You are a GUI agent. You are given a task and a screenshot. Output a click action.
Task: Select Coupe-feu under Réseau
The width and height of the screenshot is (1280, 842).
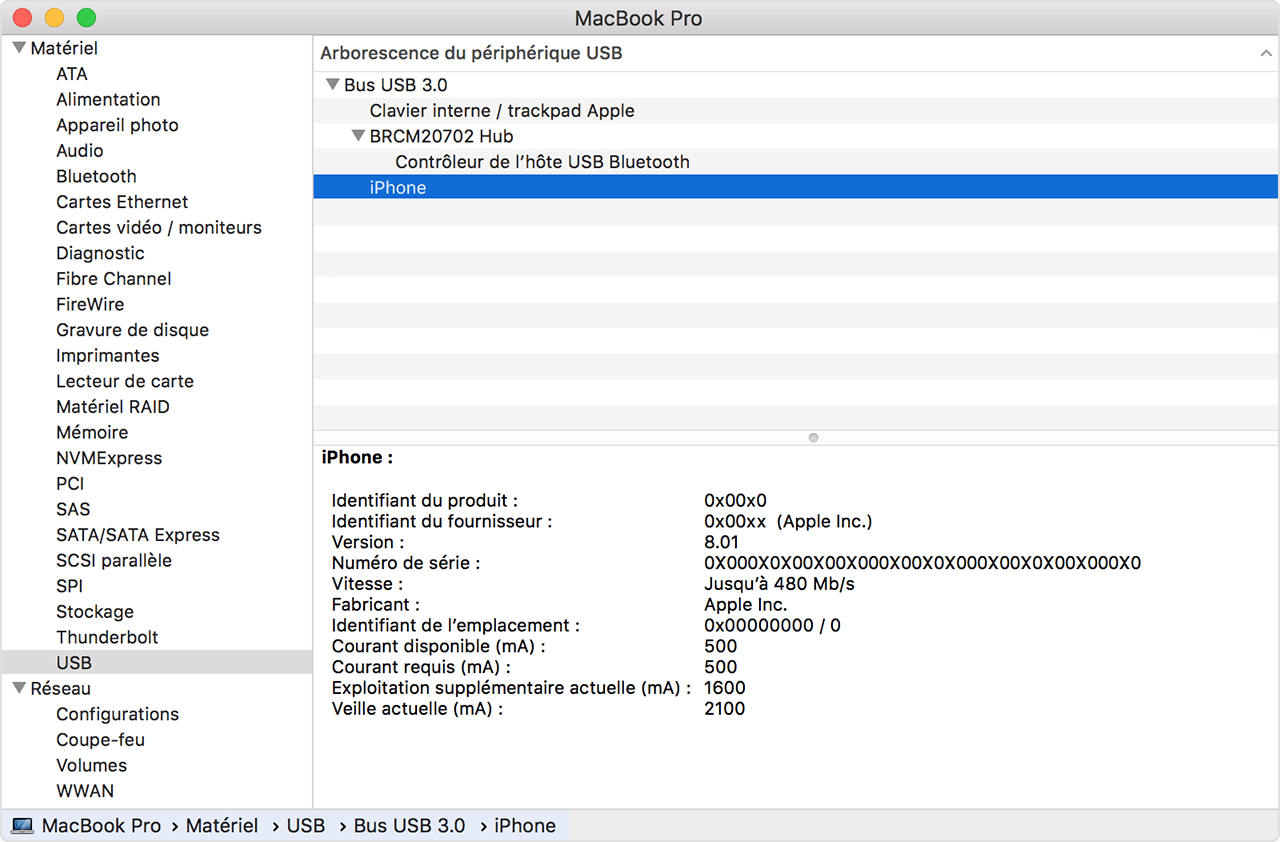(x=100, y=740)
